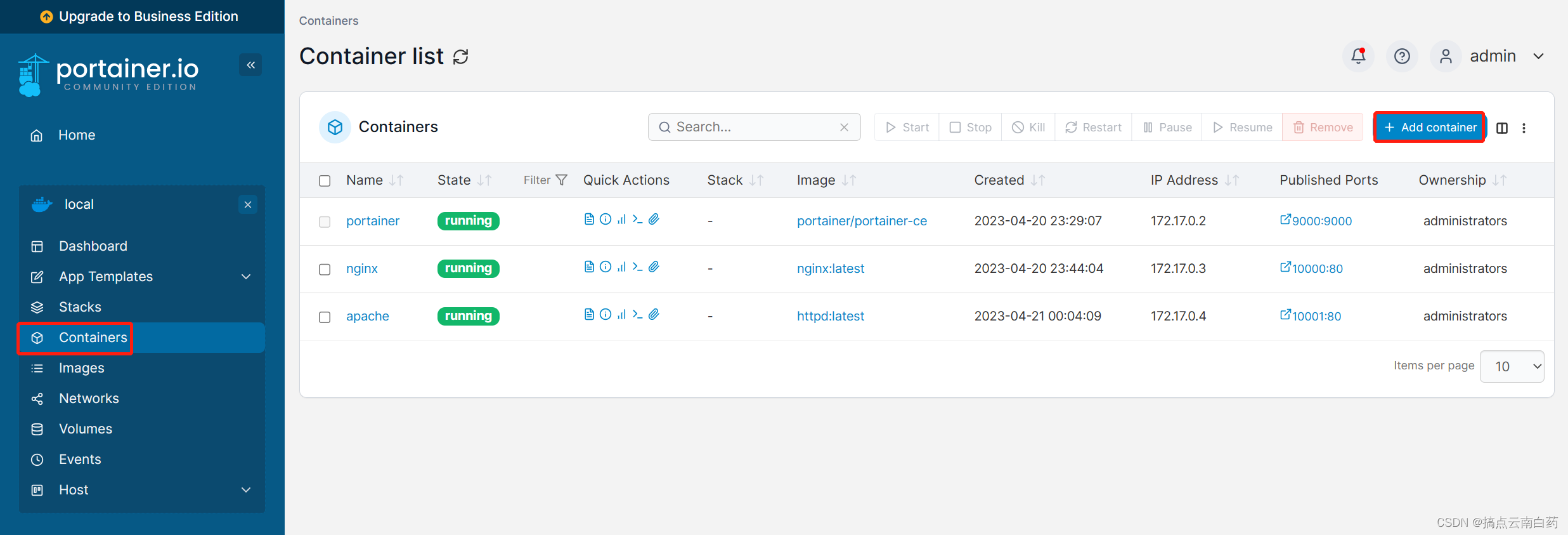Open inspect icon for apache container
Image resolution: width=1568 pixels, height=535 pixels.
606,314
